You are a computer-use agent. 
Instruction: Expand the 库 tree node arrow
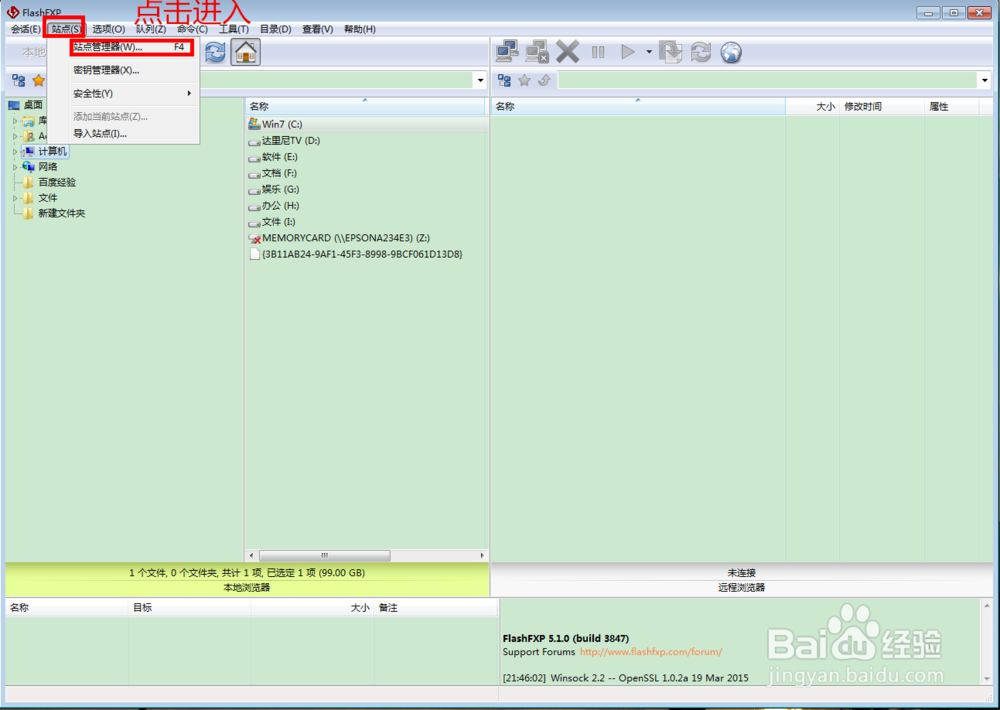(x=15, y=121)
